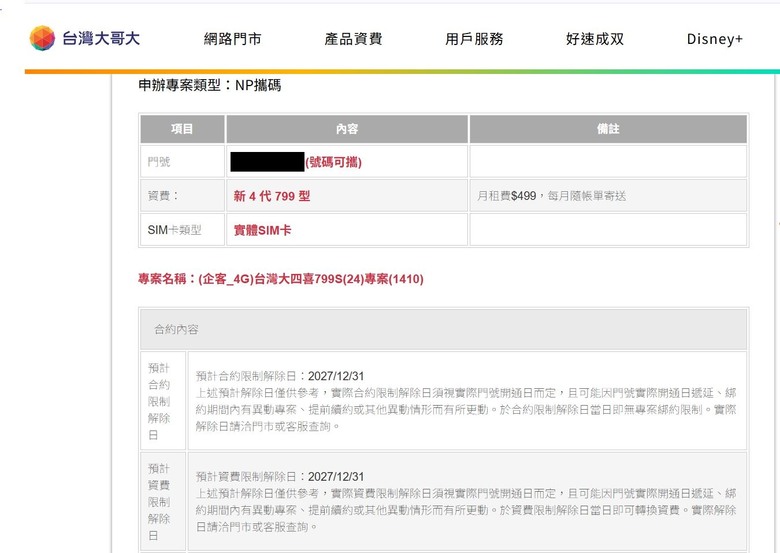Click the 合約內容 section header
This screenshot has height=553, width=780.
(x=443, y=329)
